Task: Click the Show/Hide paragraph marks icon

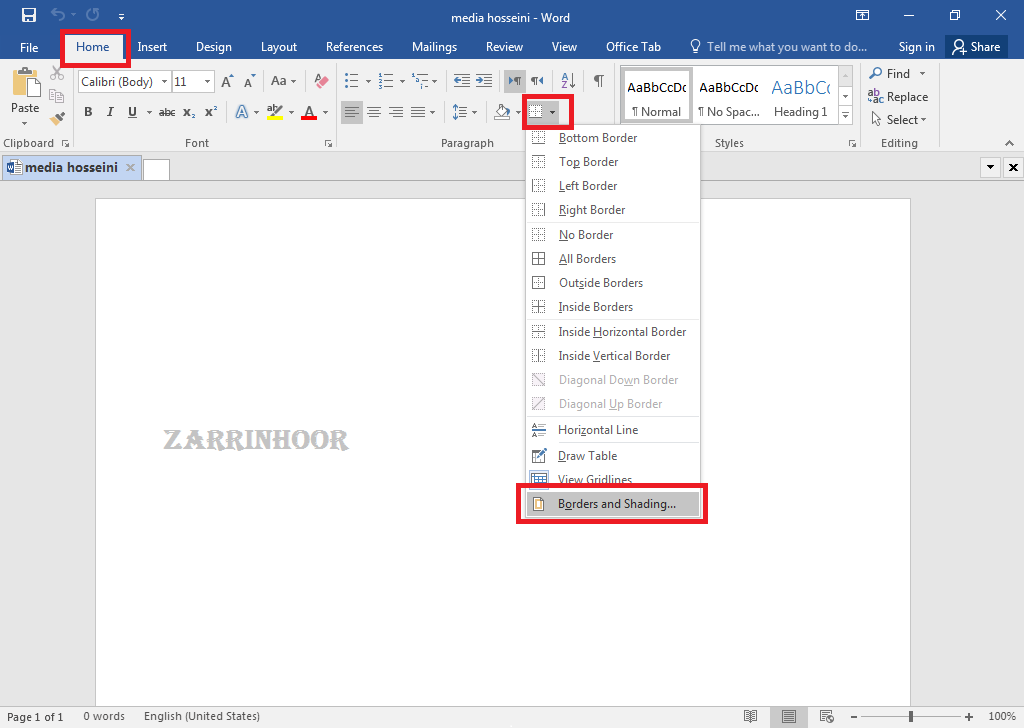Action: pyautogui.click(x=598, y=81)
